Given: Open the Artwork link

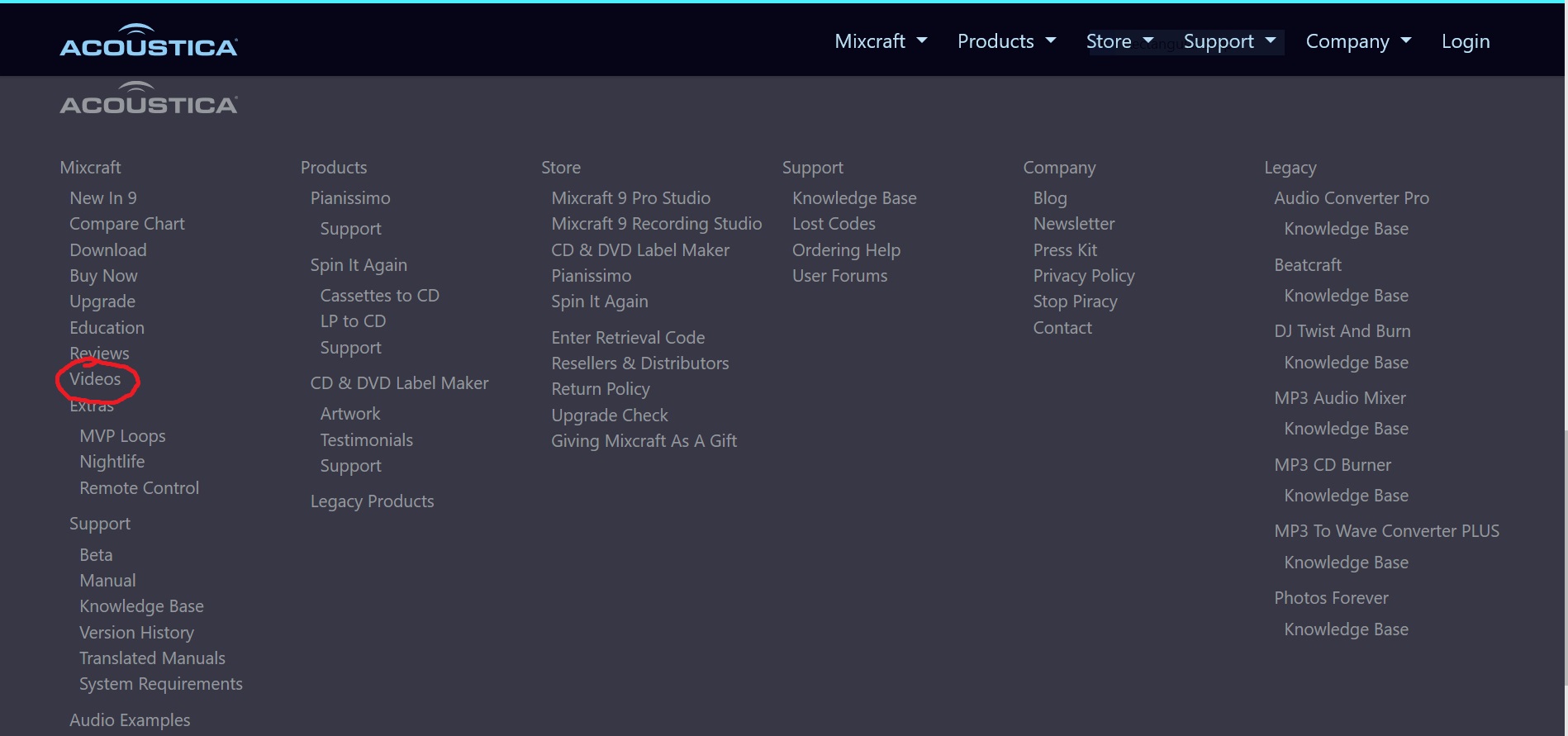Looking at the screenshot, I should [x=350, y=414].
